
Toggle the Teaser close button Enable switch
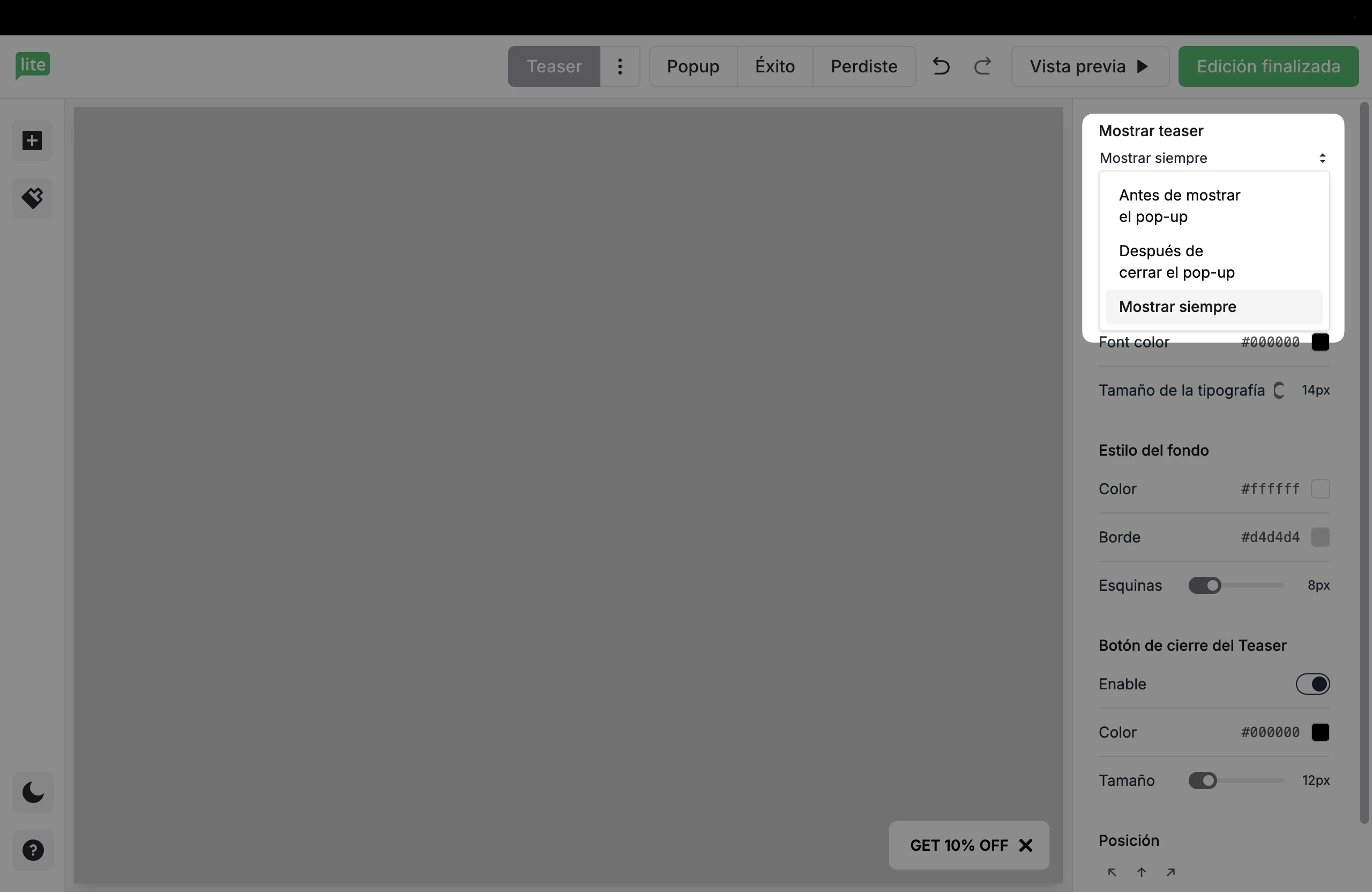1313,685
